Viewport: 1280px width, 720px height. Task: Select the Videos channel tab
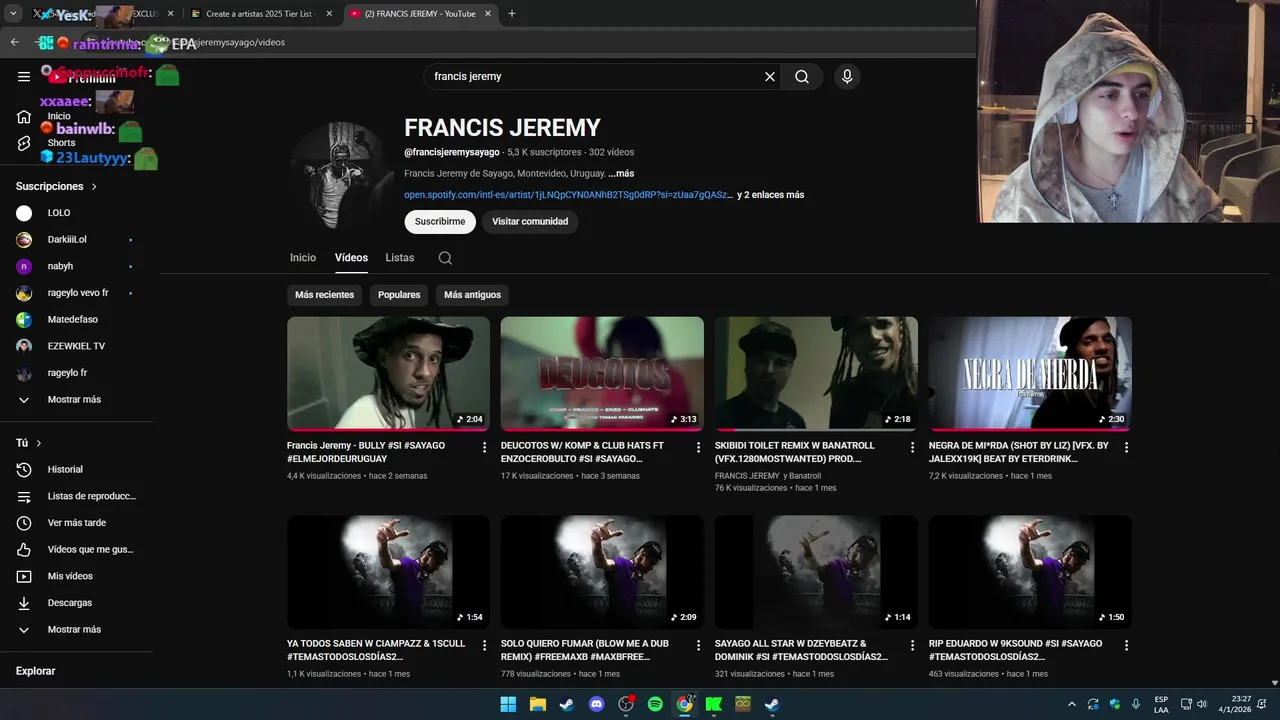pos(351,258)
